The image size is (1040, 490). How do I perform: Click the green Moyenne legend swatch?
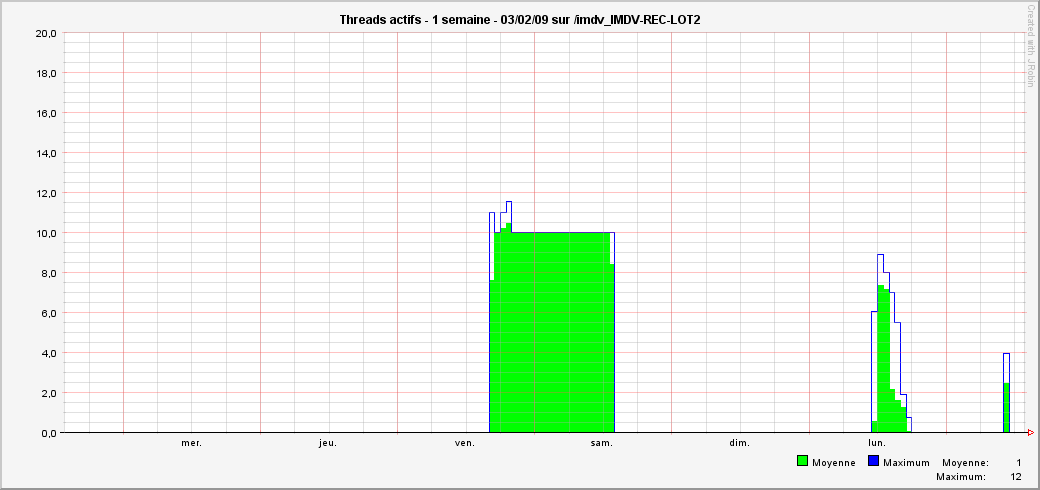[802, 462]
